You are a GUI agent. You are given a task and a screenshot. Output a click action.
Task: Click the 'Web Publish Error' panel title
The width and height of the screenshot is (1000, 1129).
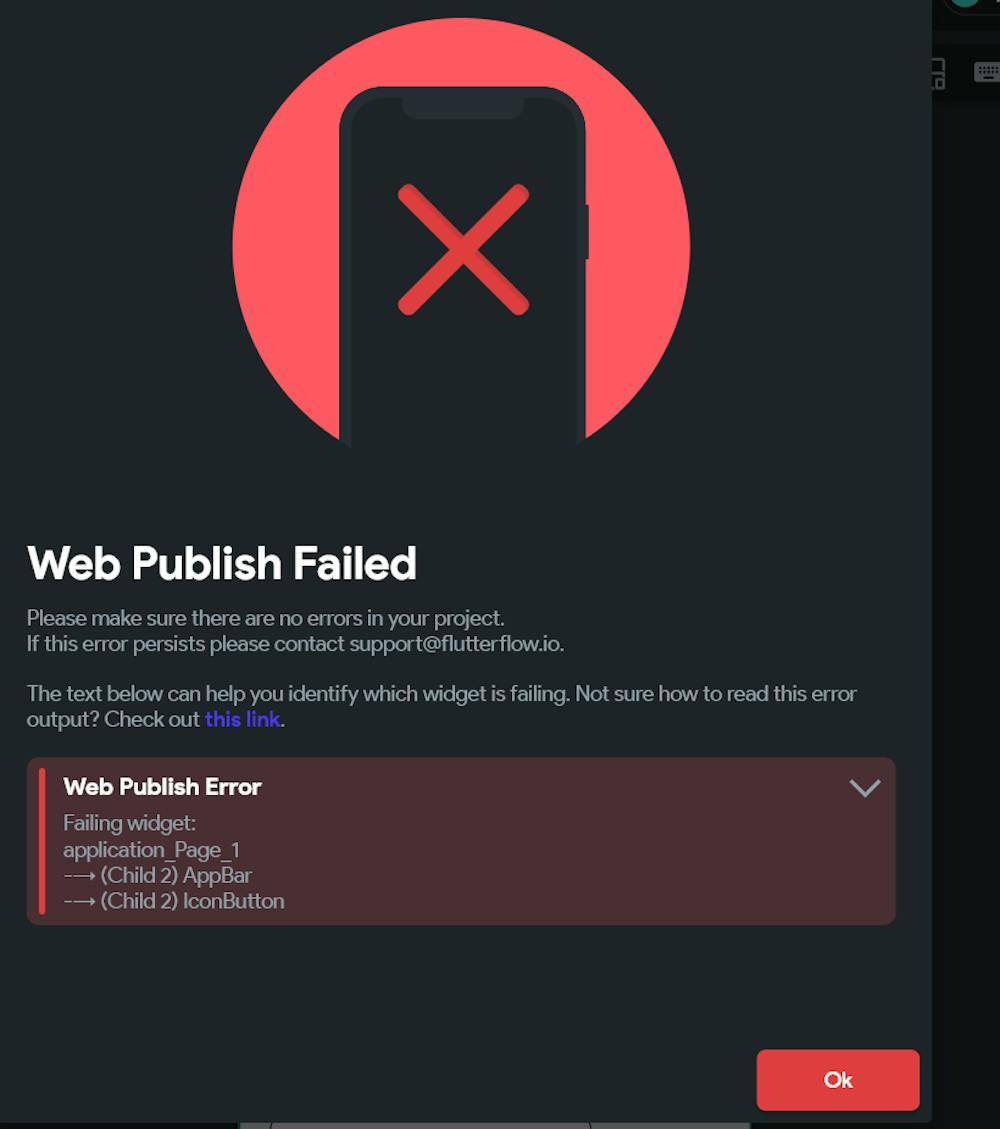[162, 787]
